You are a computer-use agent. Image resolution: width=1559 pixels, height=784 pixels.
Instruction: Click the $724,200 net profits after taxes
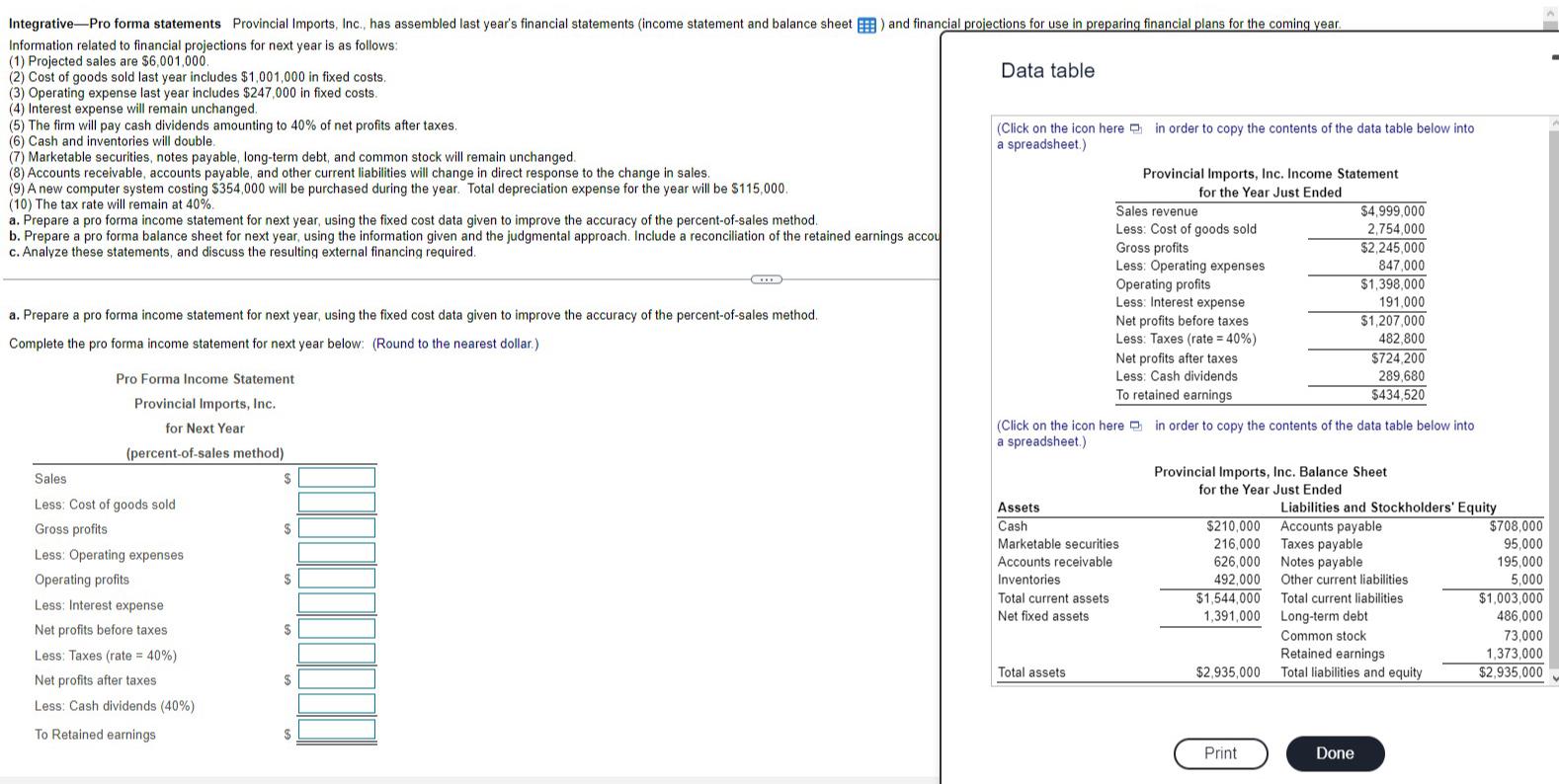click(1398, 358)
